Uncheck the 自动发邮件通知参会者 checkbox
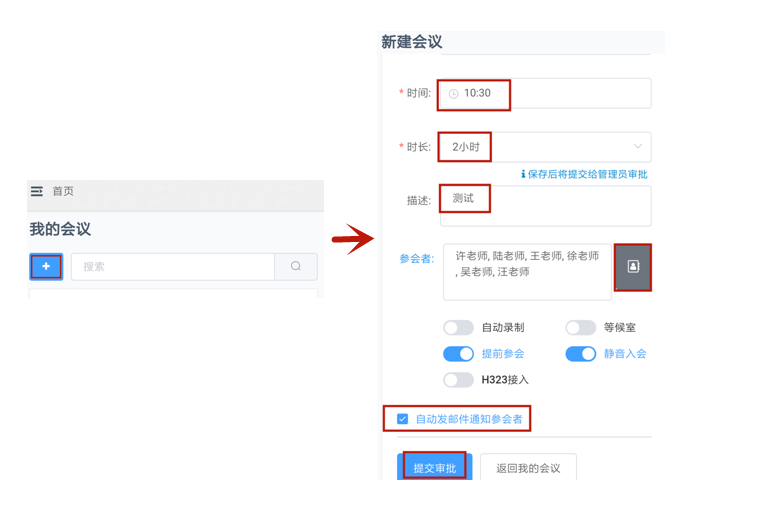This screenshot has width=769, height=522. point(403,419)
